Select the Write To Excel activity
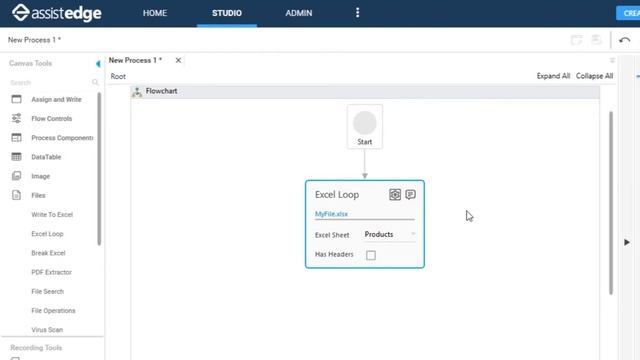The height and width of the screenshot is (360, 640). coord(52,214)
